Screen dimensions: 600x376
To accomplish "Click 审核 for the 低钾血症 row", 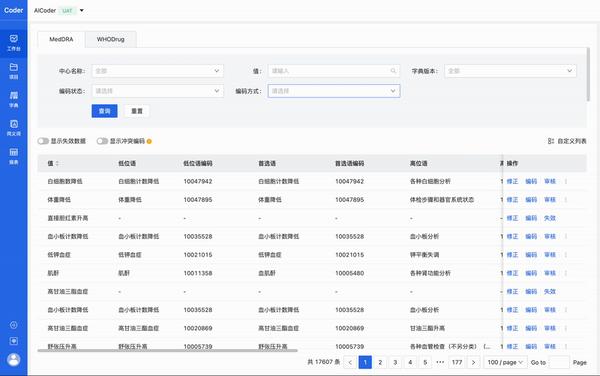I will [550, 255].
